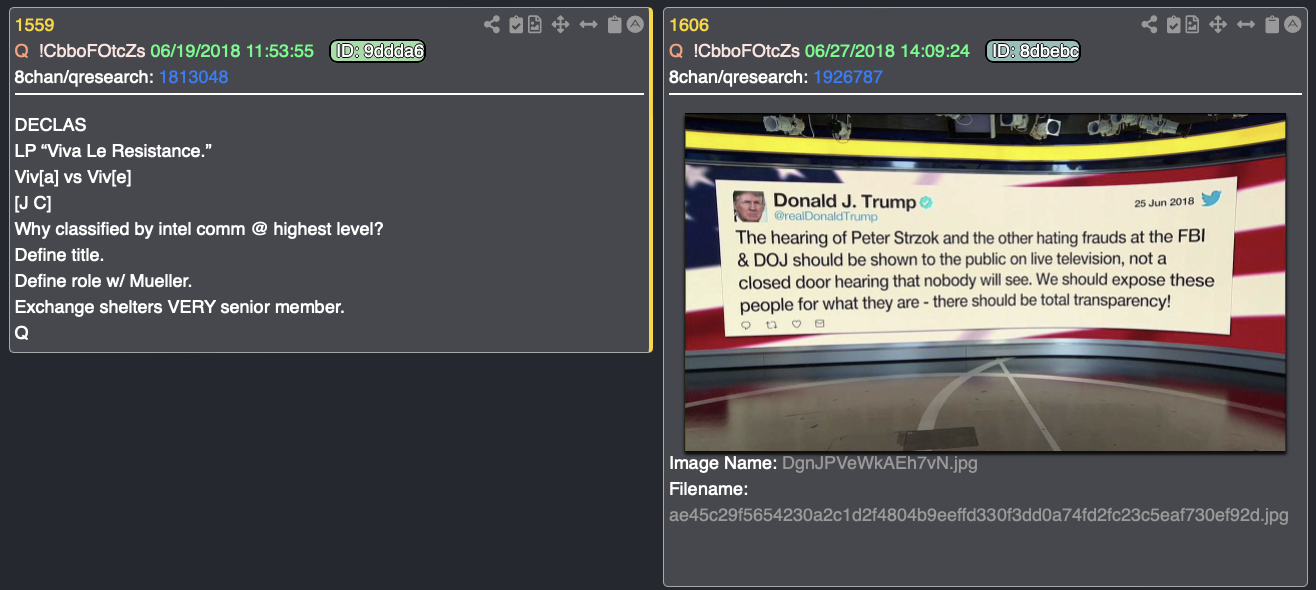The image size is (1316, 590).
Task: Collapse post 1606 with circled arrow
Action: tap(1292, 25)
